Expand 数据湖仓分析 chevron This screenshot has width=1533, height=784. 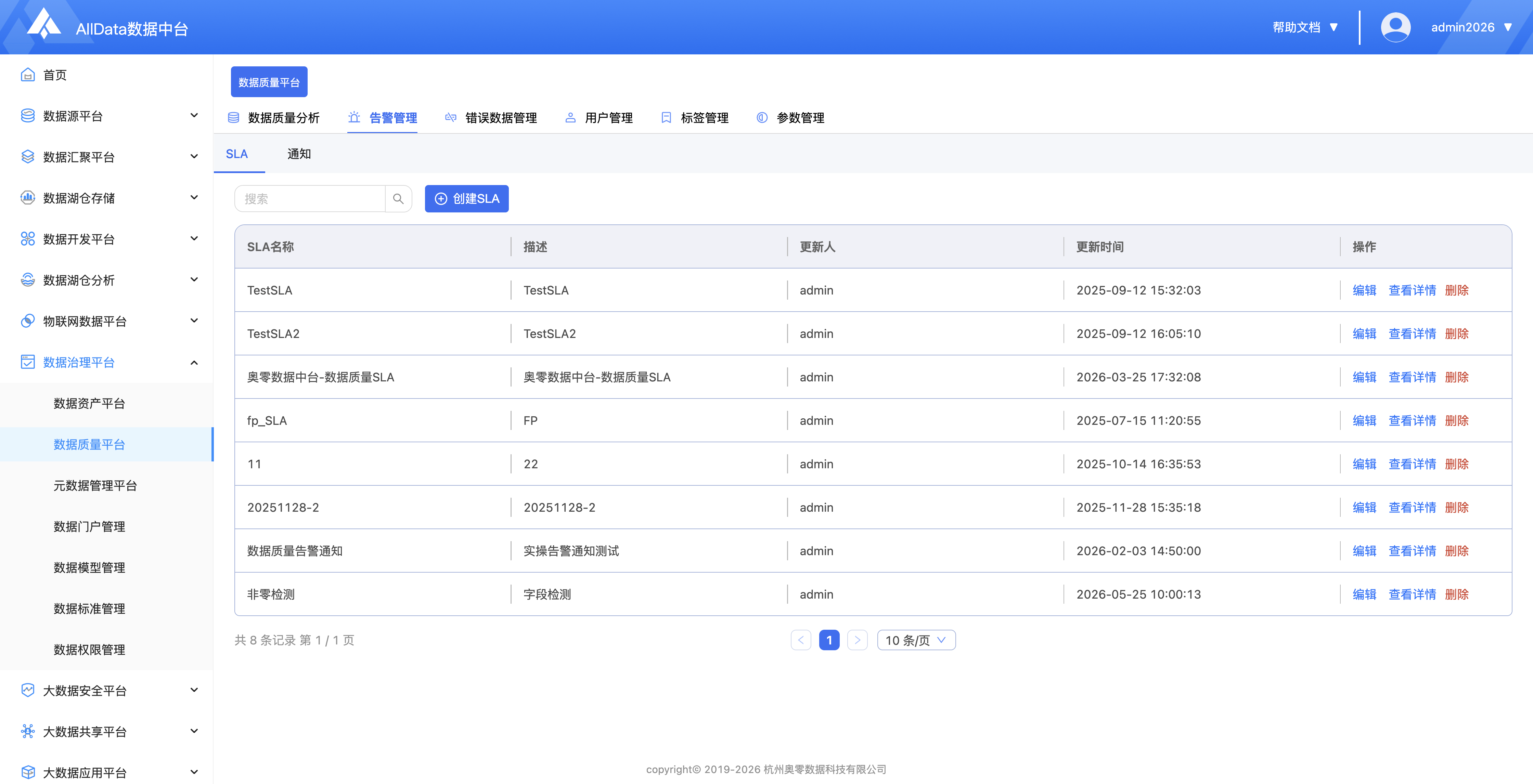[x=194, y=279]
